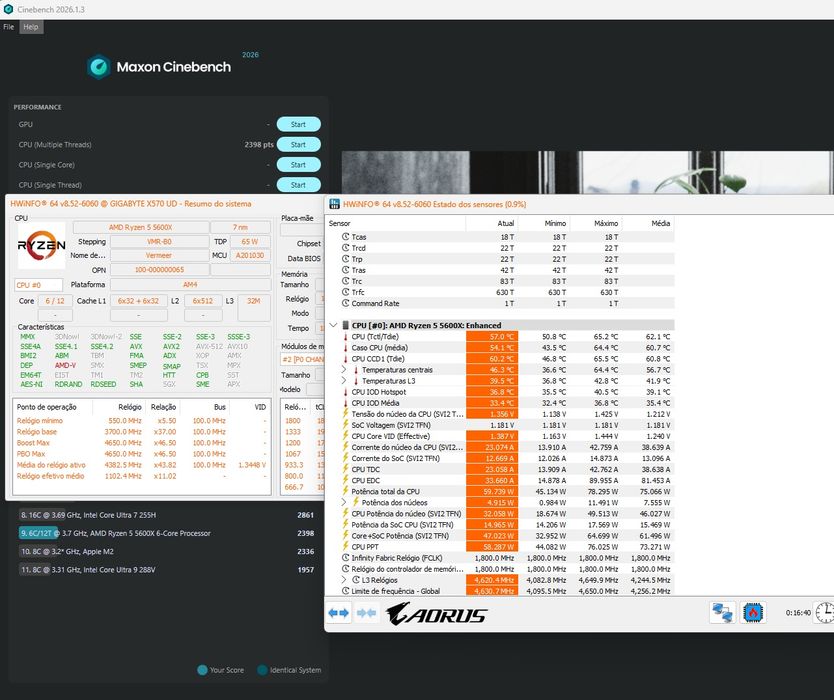Open Cinebench File menu
The height and width of the screenshot is (700, 834).
(x=9, y=27)
